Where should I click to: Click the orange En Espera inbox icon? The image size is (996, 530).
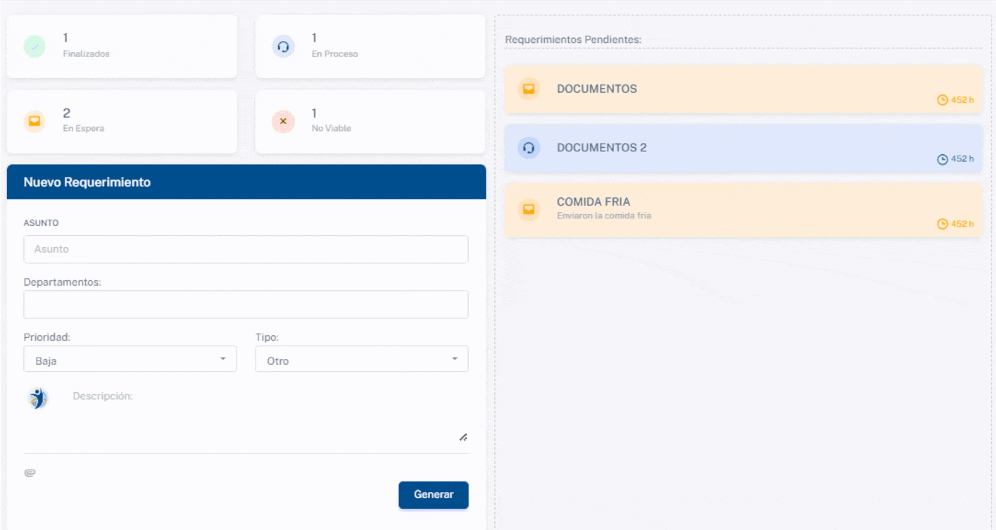click(x=35, y=121)
